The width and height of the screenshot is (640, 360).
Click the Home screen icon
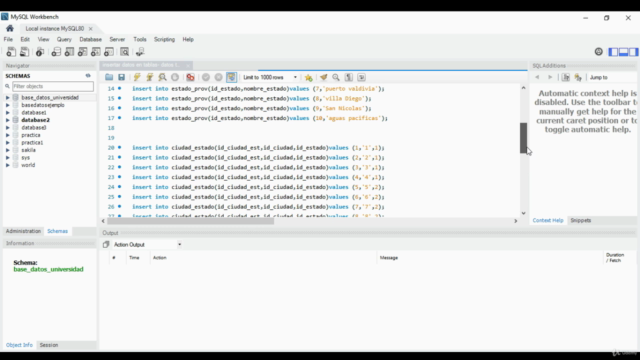point(10,29)
